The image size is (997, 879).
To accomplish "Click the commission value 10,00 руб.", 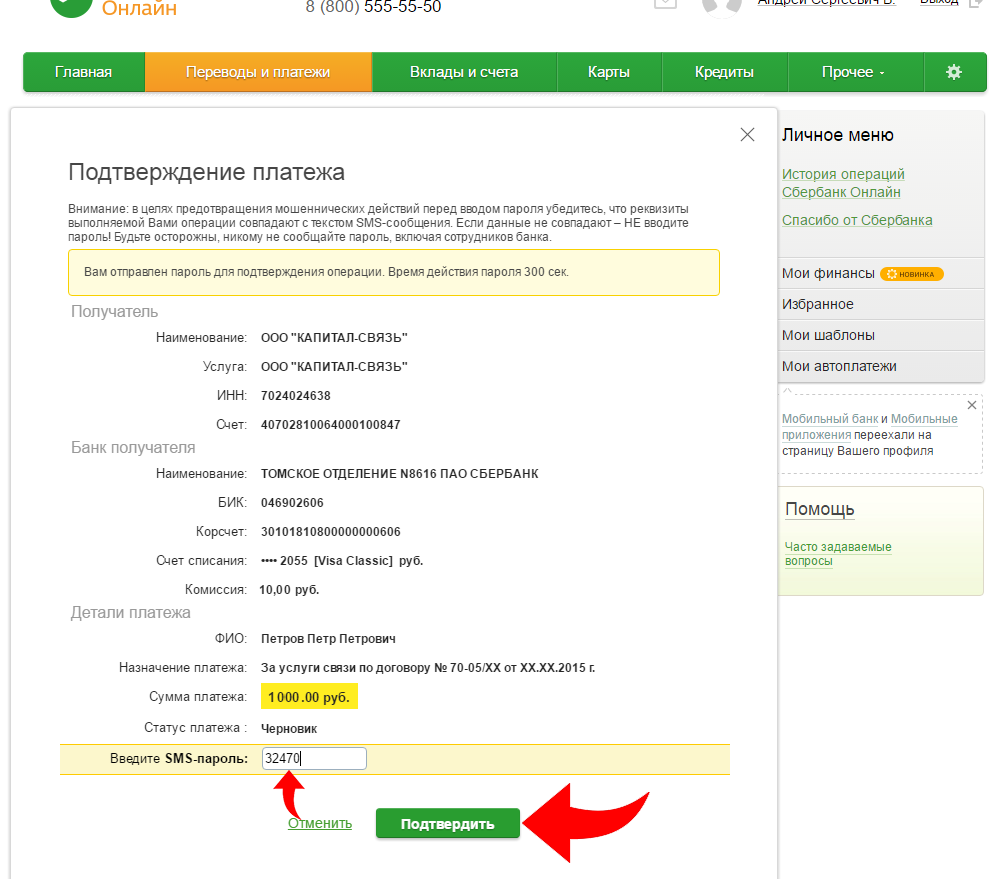I will click(289, 590).
